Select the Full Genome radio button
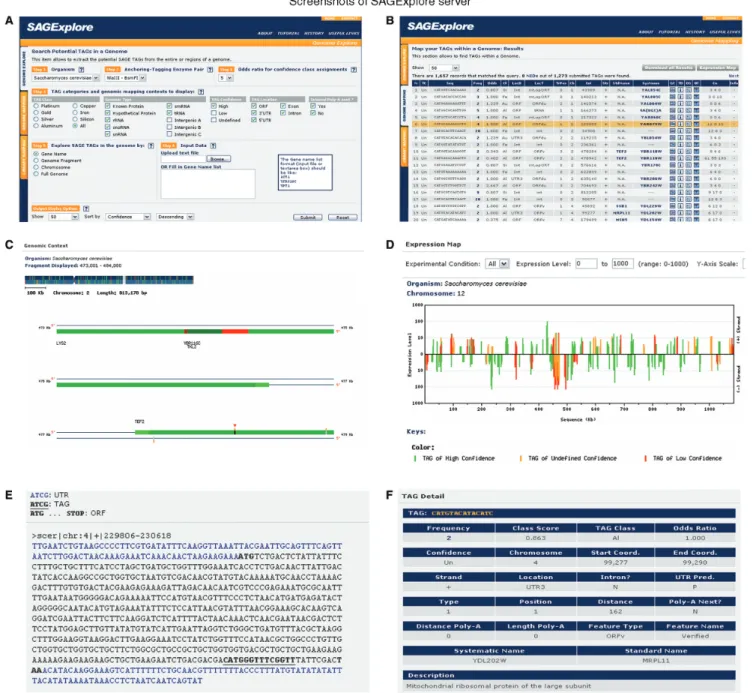 point(36,174)
